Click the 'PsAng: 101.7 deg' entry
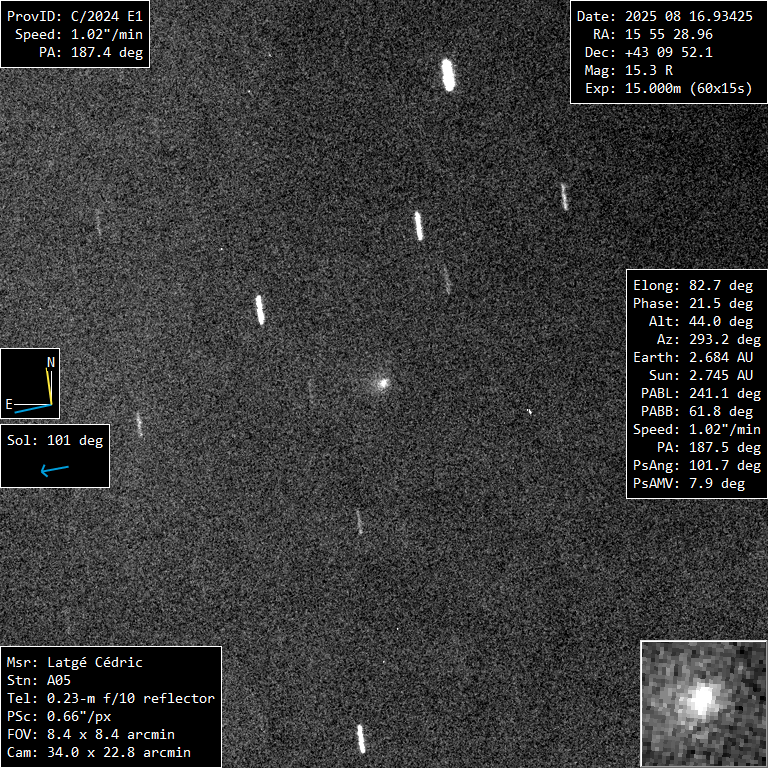The image size is (768, 768). point(697,465)
